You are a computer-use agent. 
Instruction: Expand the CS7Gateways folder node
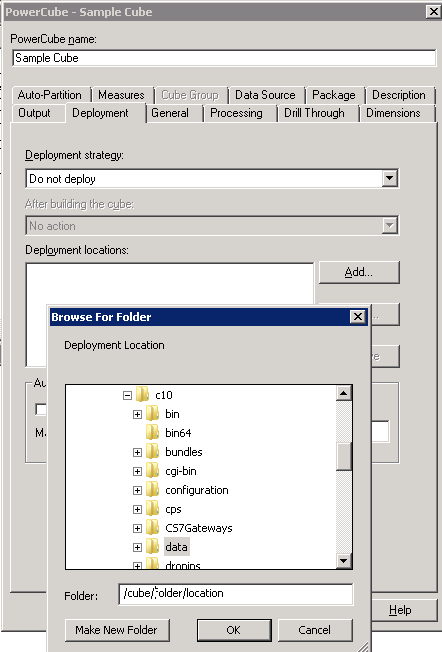(137, 529)
